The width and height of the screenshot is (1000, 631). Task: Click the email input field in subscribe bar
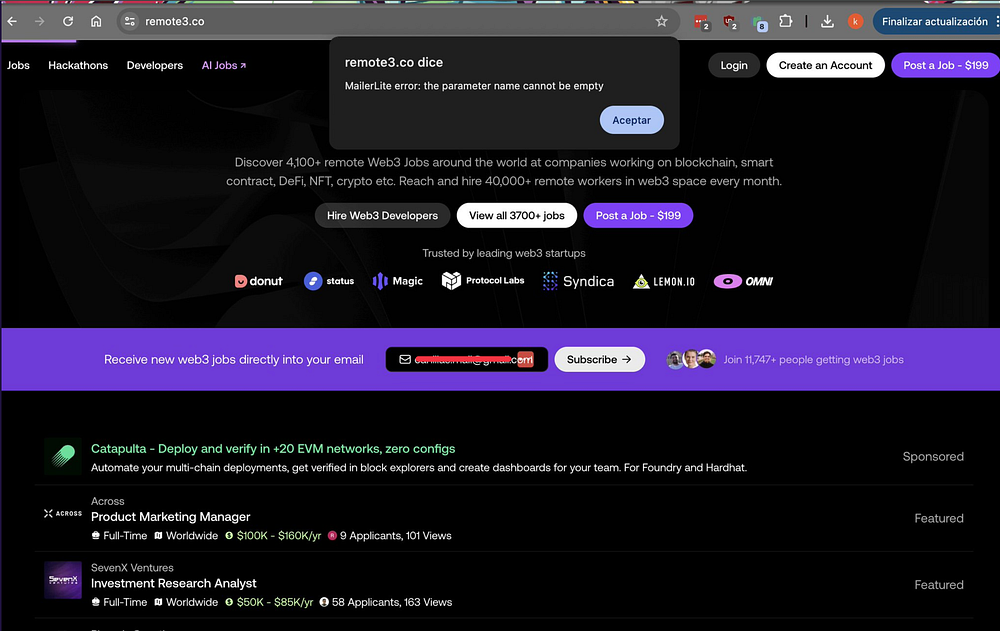(x=467, y=359)
